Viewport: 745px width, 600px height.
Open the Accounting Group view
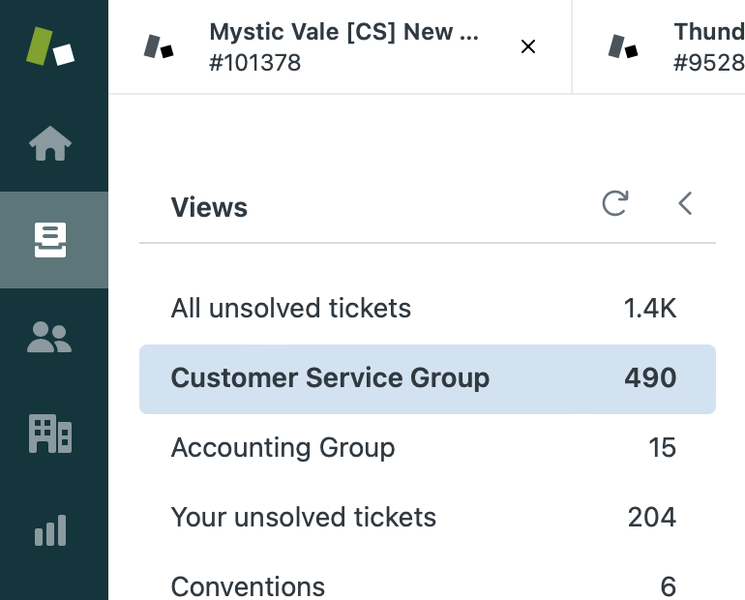click(427, 448)
